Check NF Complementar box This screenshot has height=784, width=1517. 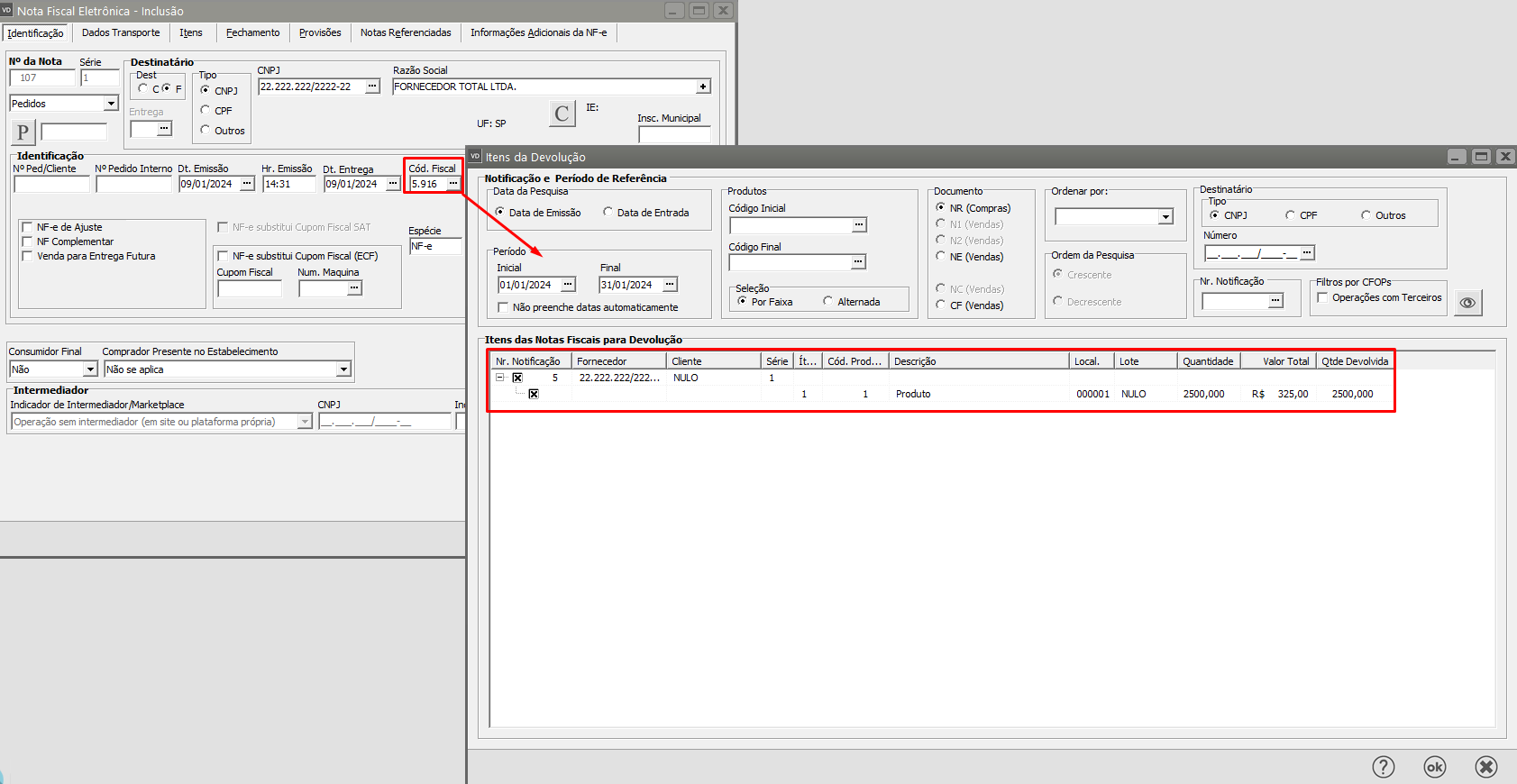click(27, 242)
